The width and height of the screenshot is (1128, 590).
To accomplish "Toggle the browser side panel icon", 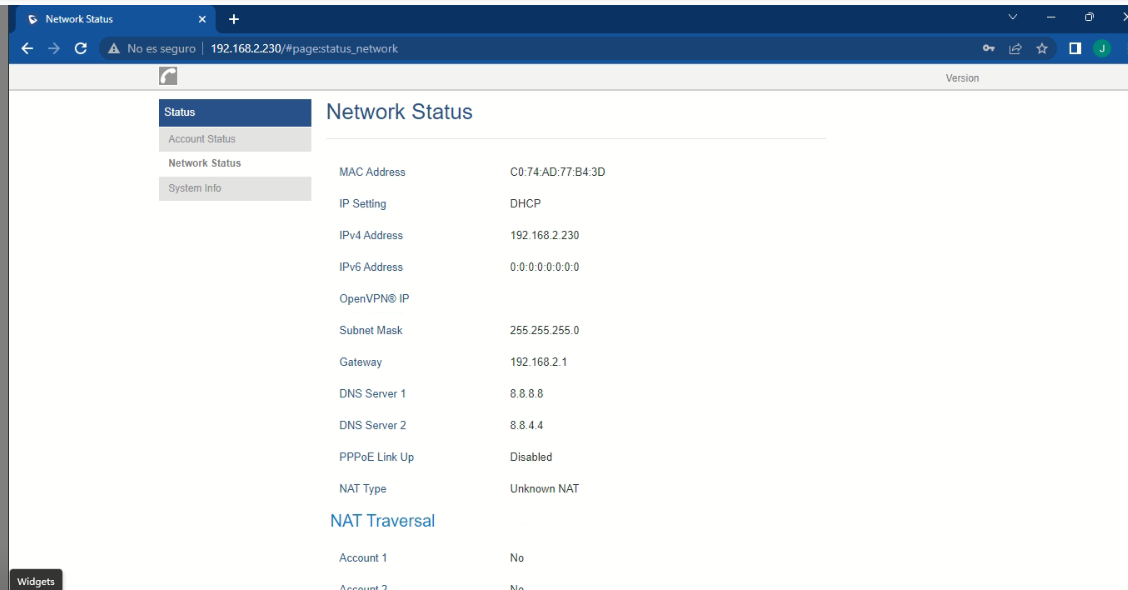I will pyautogui.click(x=1075, y=48).
